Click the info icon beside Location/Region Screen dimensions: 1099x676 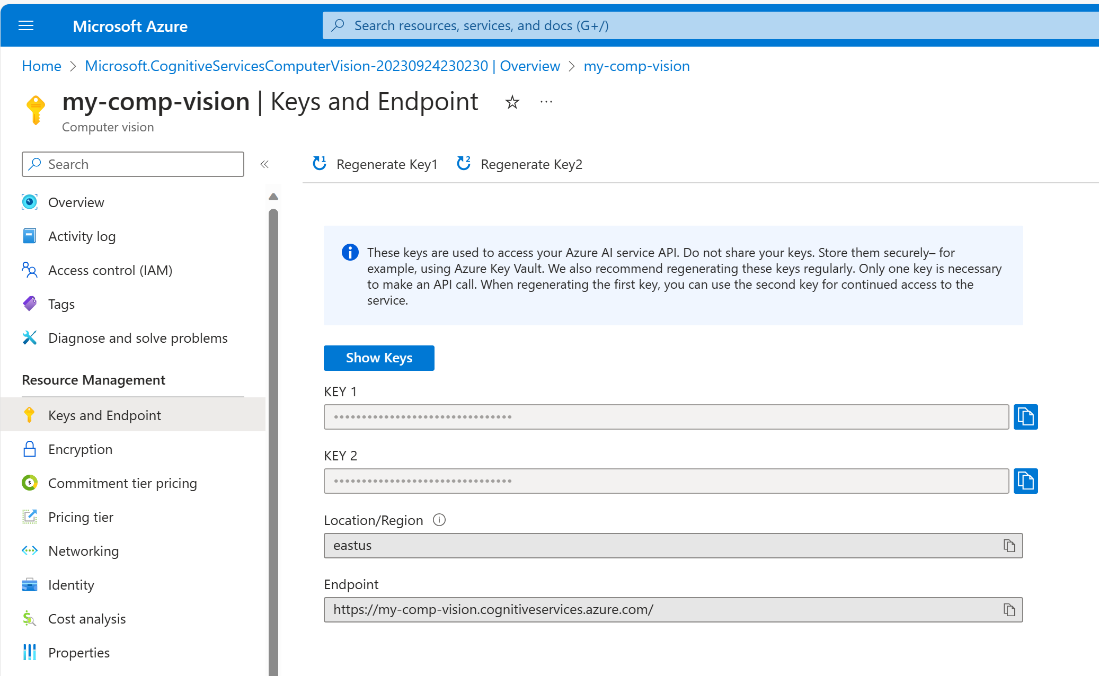439,520
